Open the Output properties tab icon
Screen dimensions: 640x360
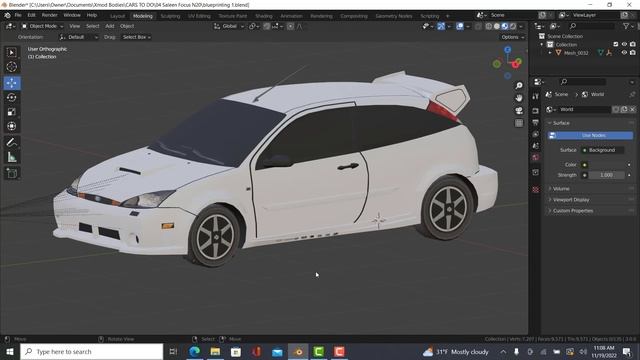[536, 122]
